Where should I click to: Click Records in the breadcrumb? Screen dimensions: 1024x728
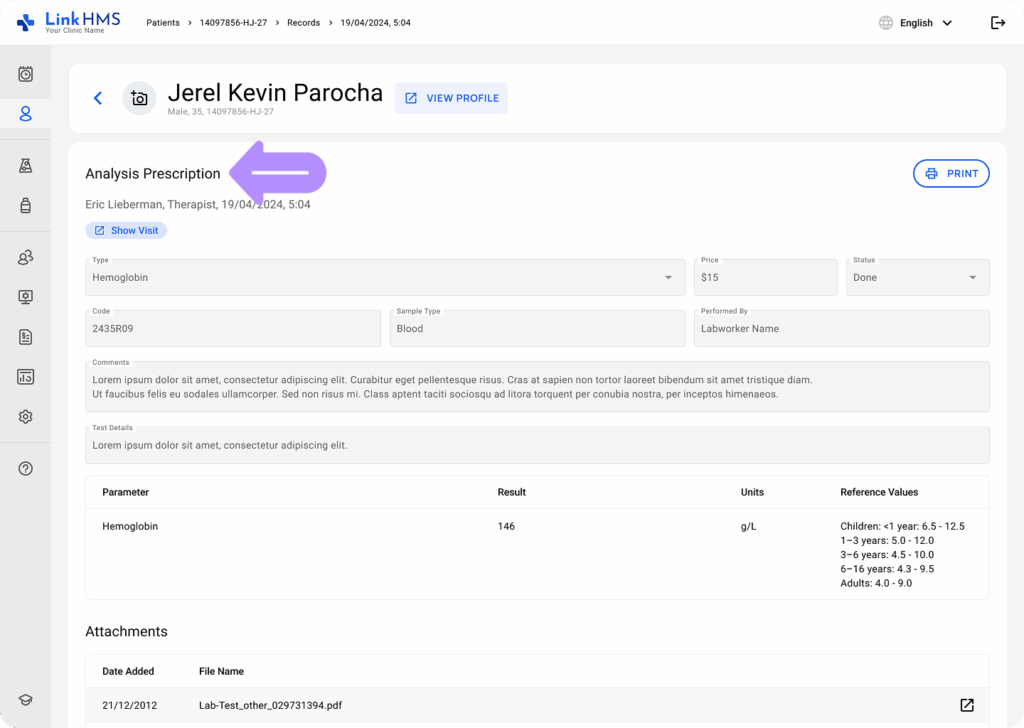(x=304, y=23)
